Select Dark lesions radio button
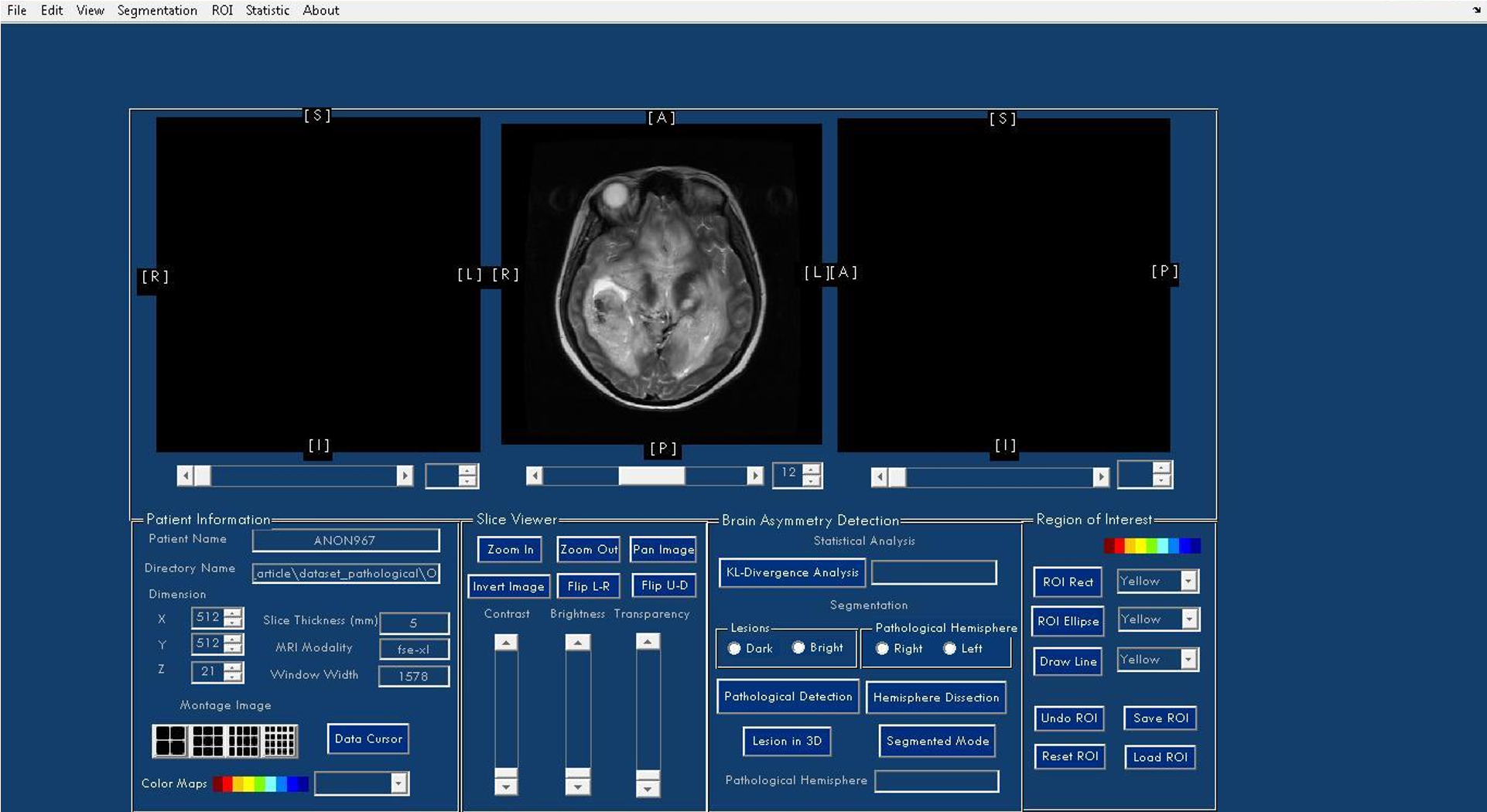The width and height of the screenshot is (1487, 812). click(x=734, y=648)
